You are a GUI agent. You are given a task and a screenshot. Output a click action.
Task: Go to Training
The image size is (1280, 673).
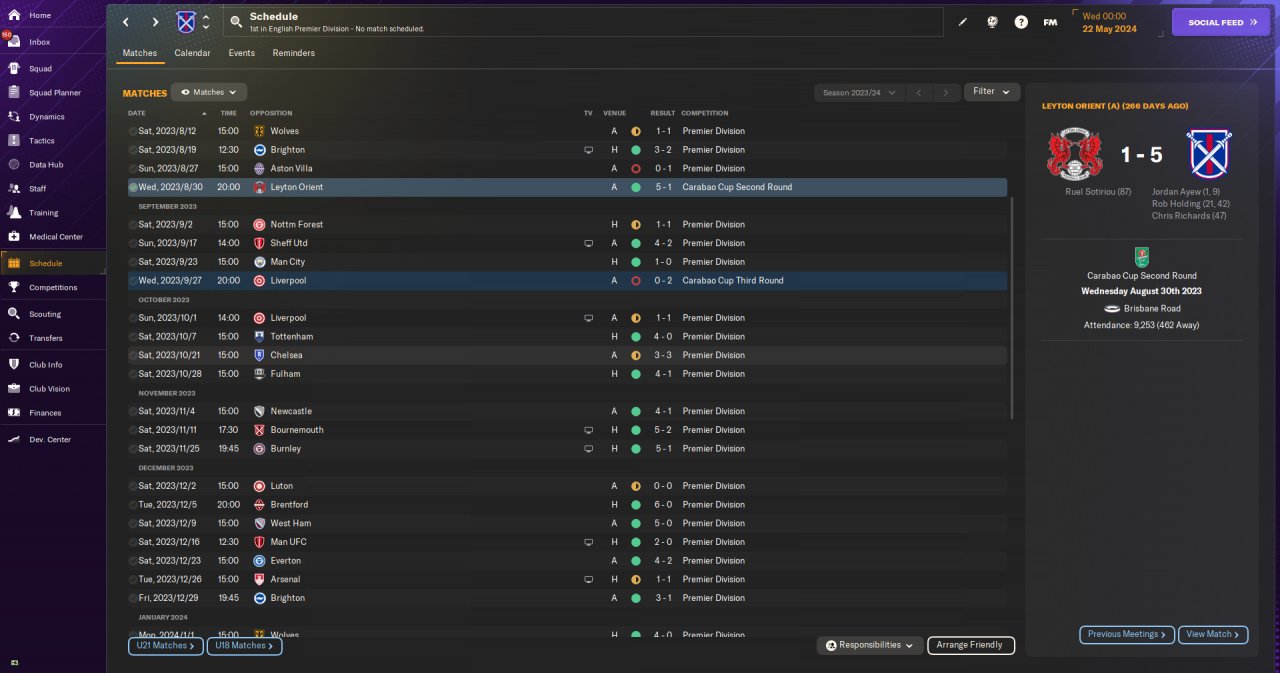tap(43, 213)
